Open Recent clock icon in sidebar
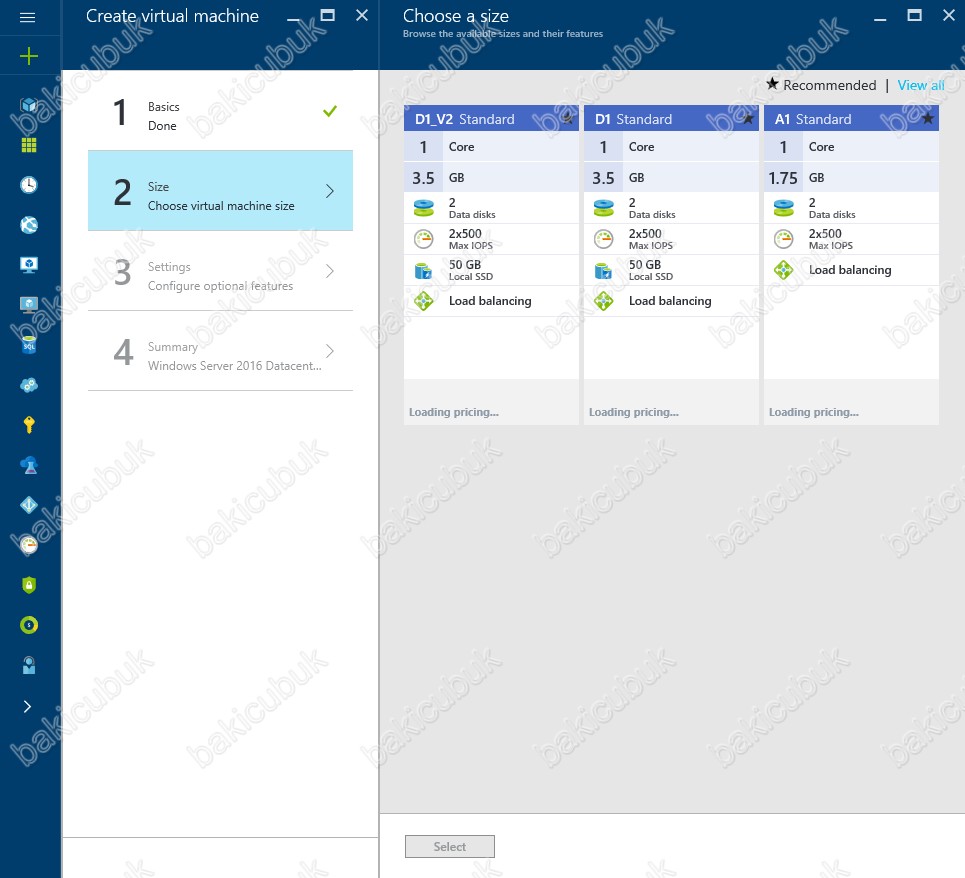 coord(28,185)
